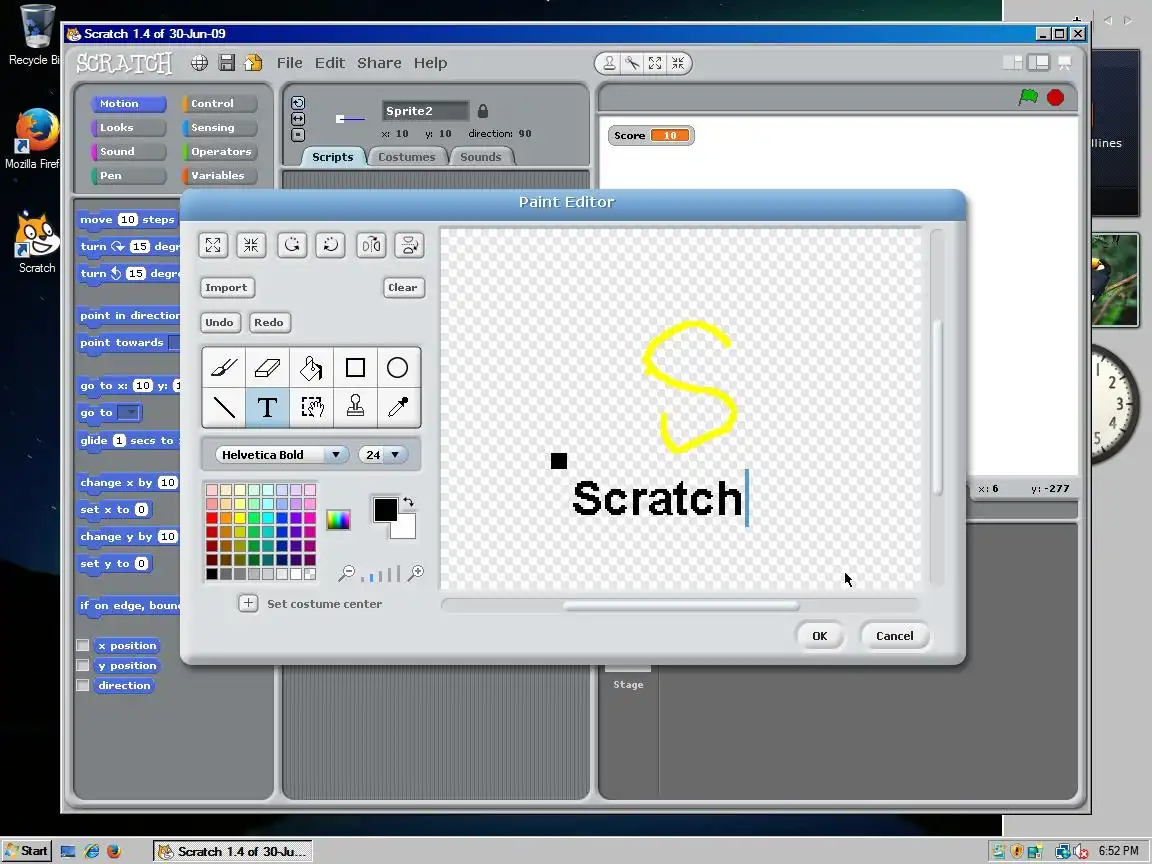Viewport: 1152px width, 864px height.
Task: Select the paintbrush tool in Paint Editor
Action: 223,367
